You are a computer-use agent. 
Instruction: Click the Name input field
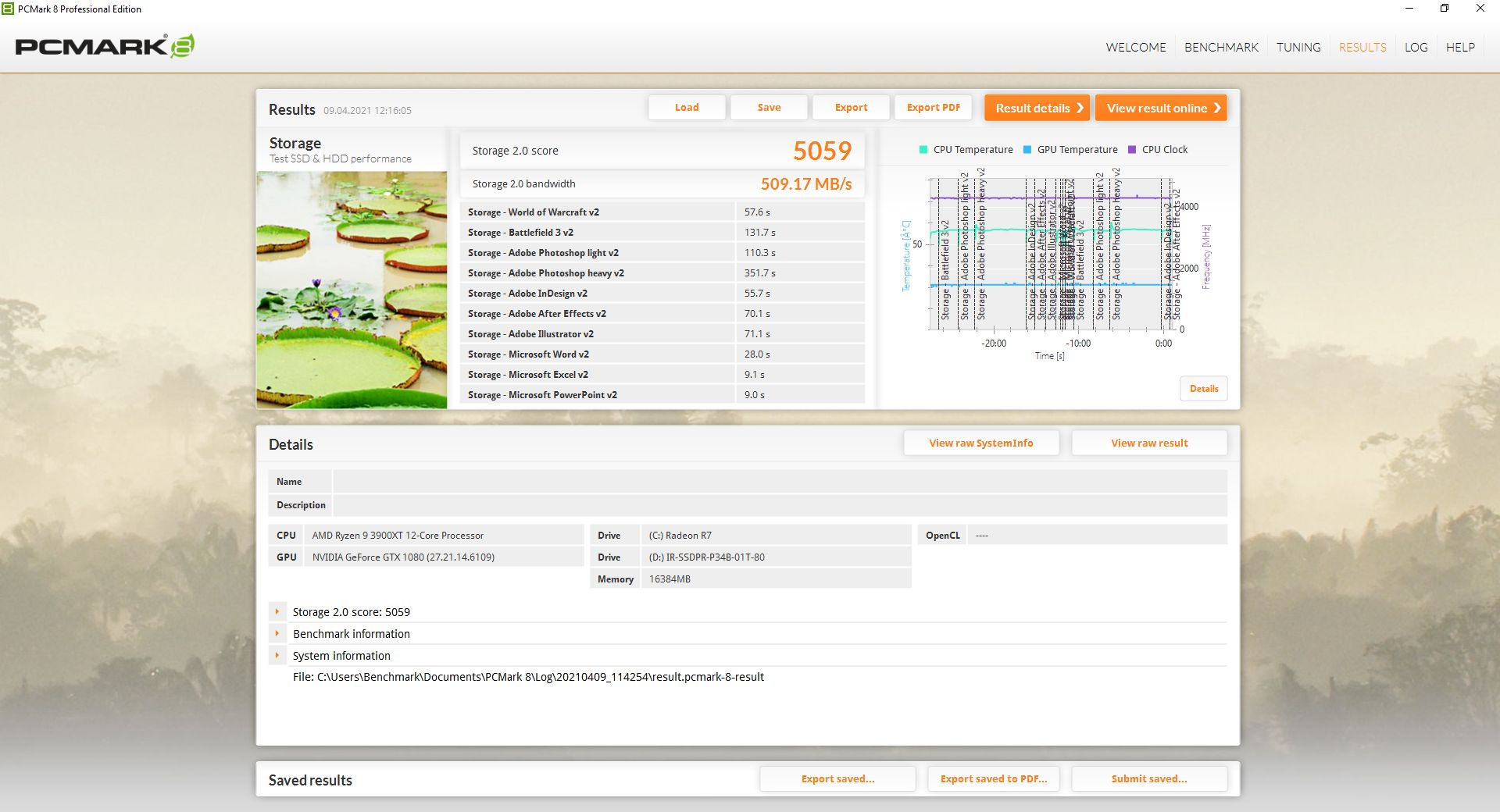780,482
